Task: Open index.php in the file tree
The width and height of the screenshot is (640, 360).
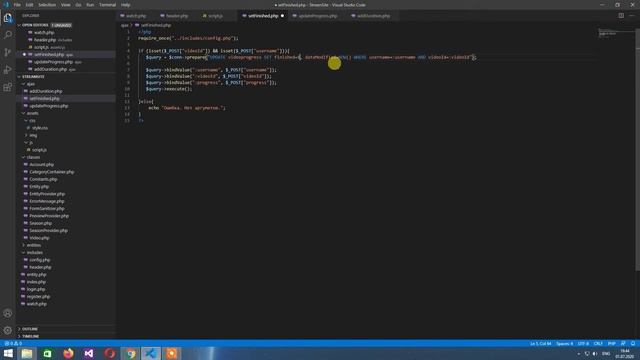Action: (36, 282)
